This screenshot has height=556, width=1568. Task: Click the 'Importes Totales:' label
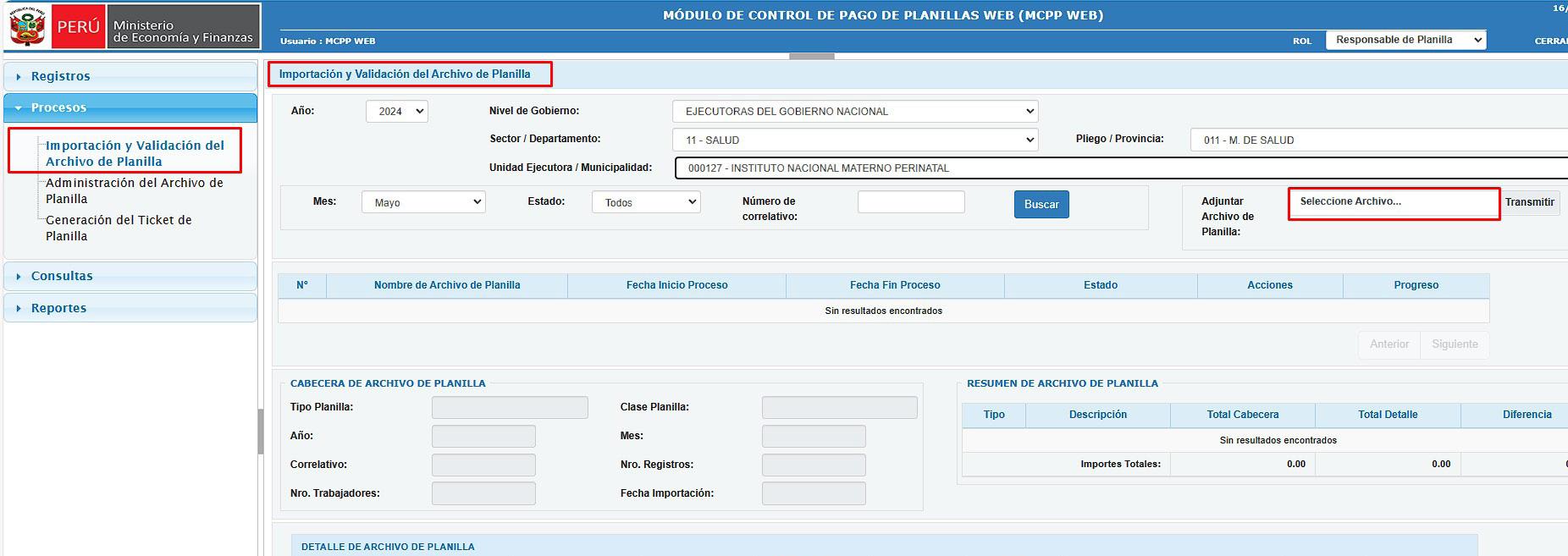click(x=1121, y=465)
